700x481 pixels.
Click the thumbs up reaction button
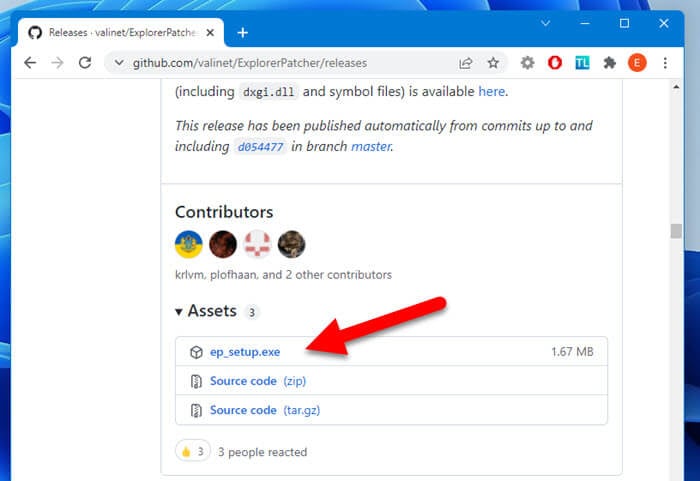coord(193,452)
